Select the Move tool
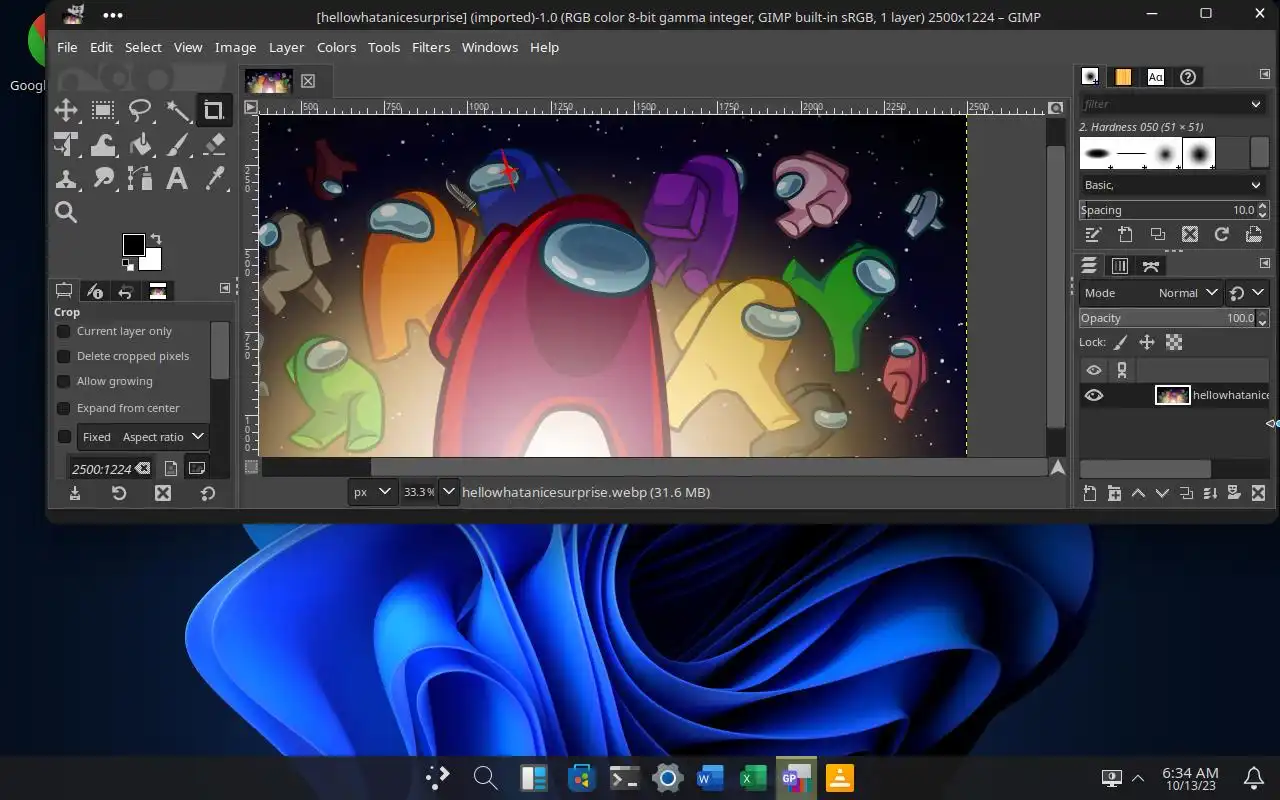The height and width of the screenshot is (800, 1280). [x=66, y=110]
